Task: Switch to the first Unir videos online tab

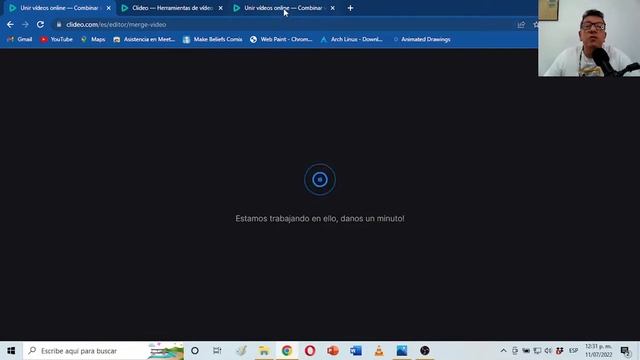Action: click(x=59, y=8)
